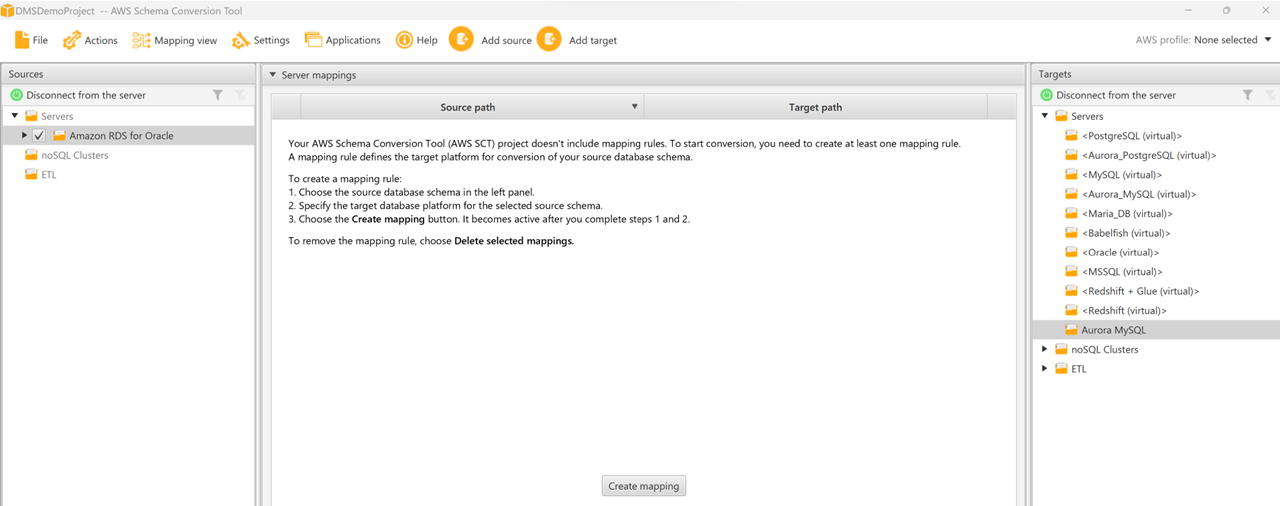Open the Help menu

click(416, 40)
